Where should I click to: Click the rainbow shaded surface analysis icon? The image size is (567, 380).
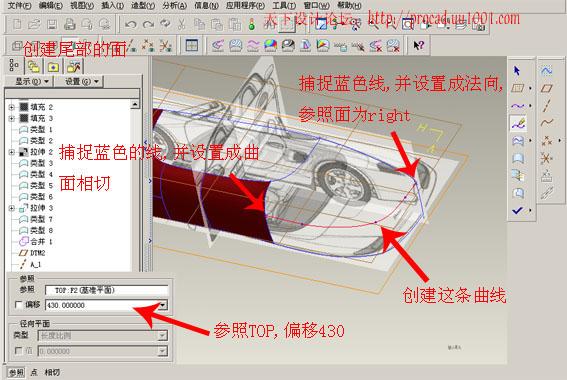click(x=270, y=45)
